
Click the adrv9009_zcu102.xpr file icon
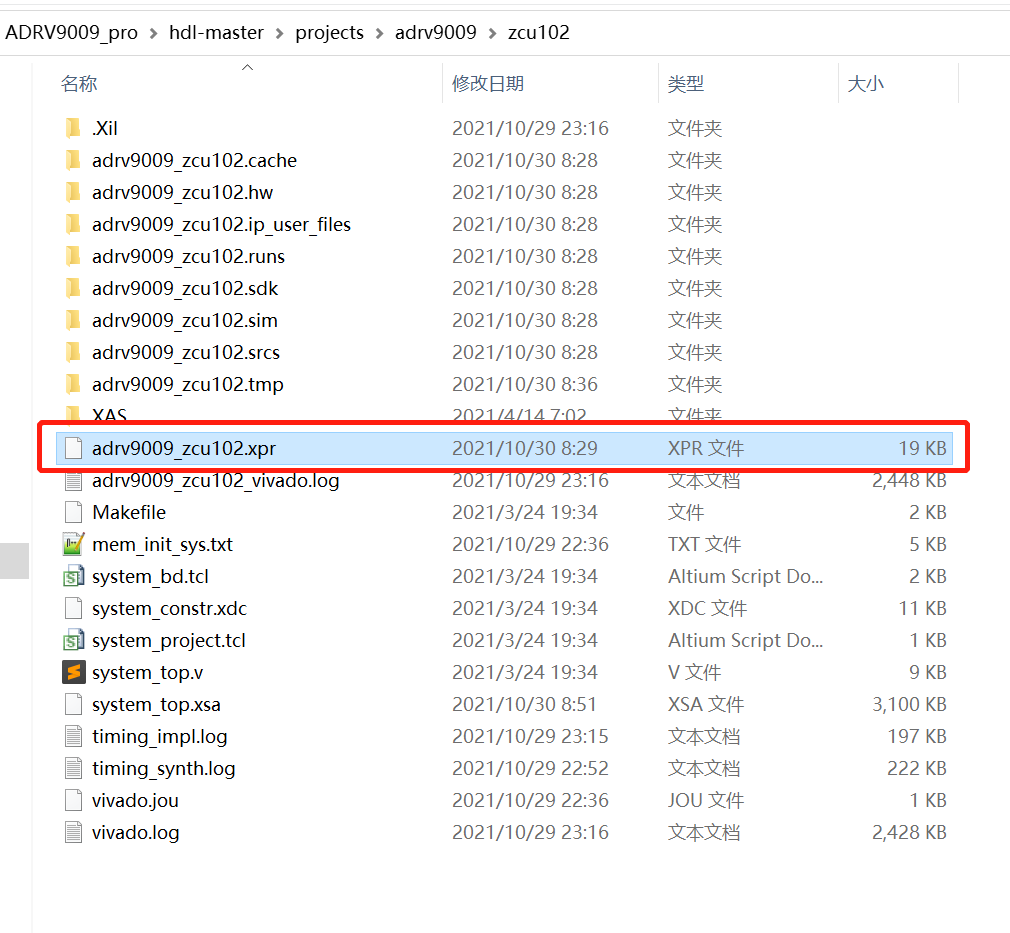tap(73, 448)
